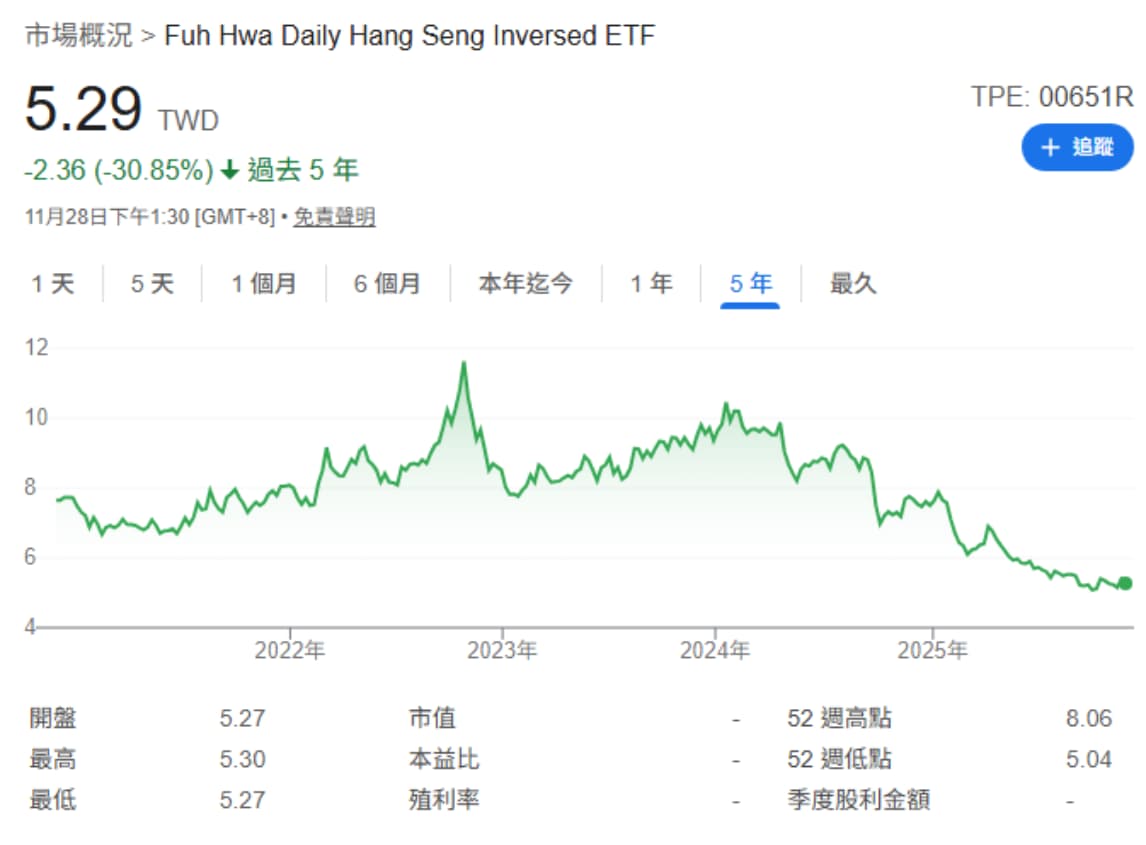Switch to the 5天 time range tab
This screenshot has height=845, width=1146.
(x=153, y=284)
